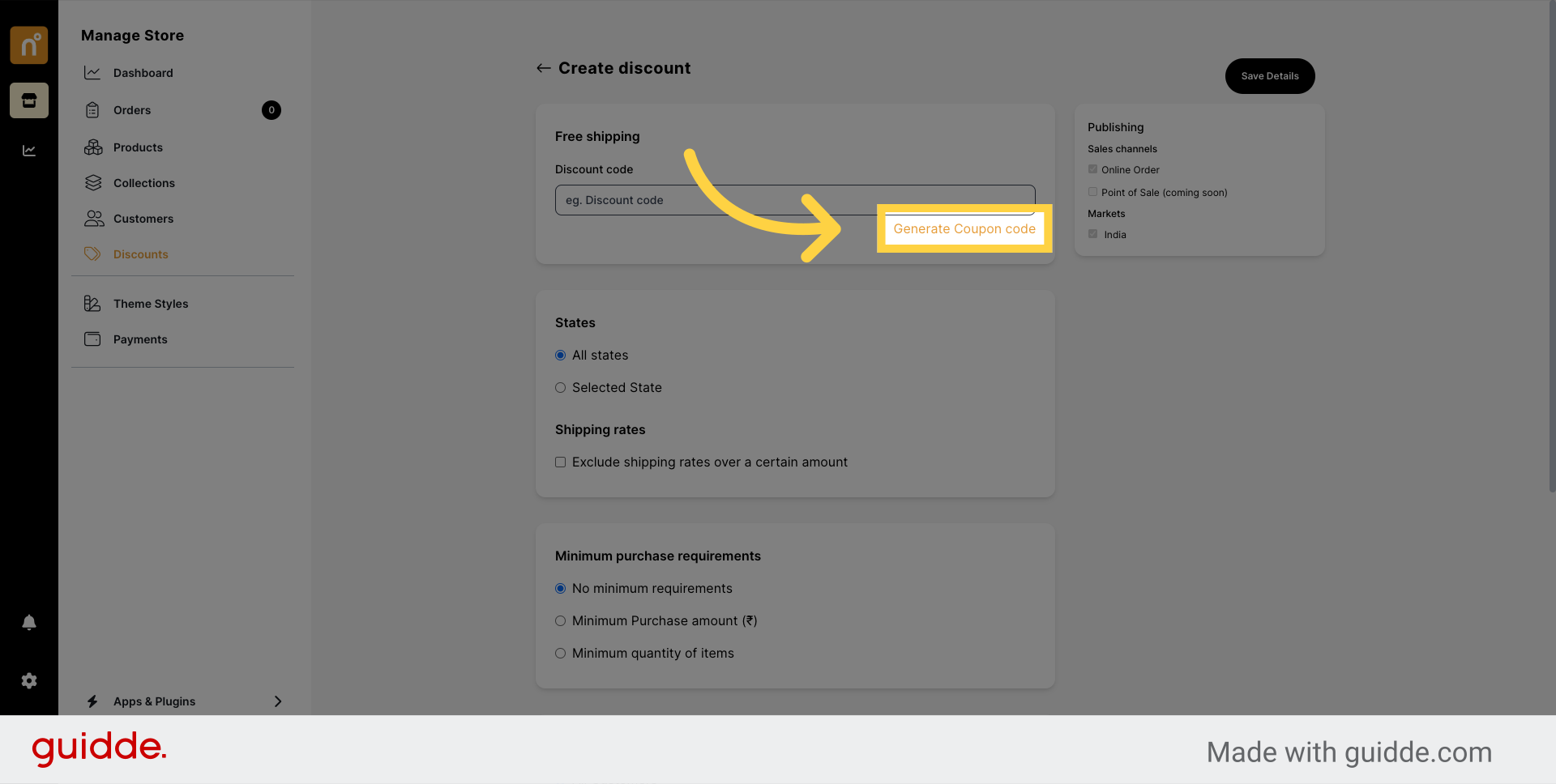This screenshot has width=1556, height=784.
Task: Expand Apps & Plugins chevron
Action: click(278, 701)
